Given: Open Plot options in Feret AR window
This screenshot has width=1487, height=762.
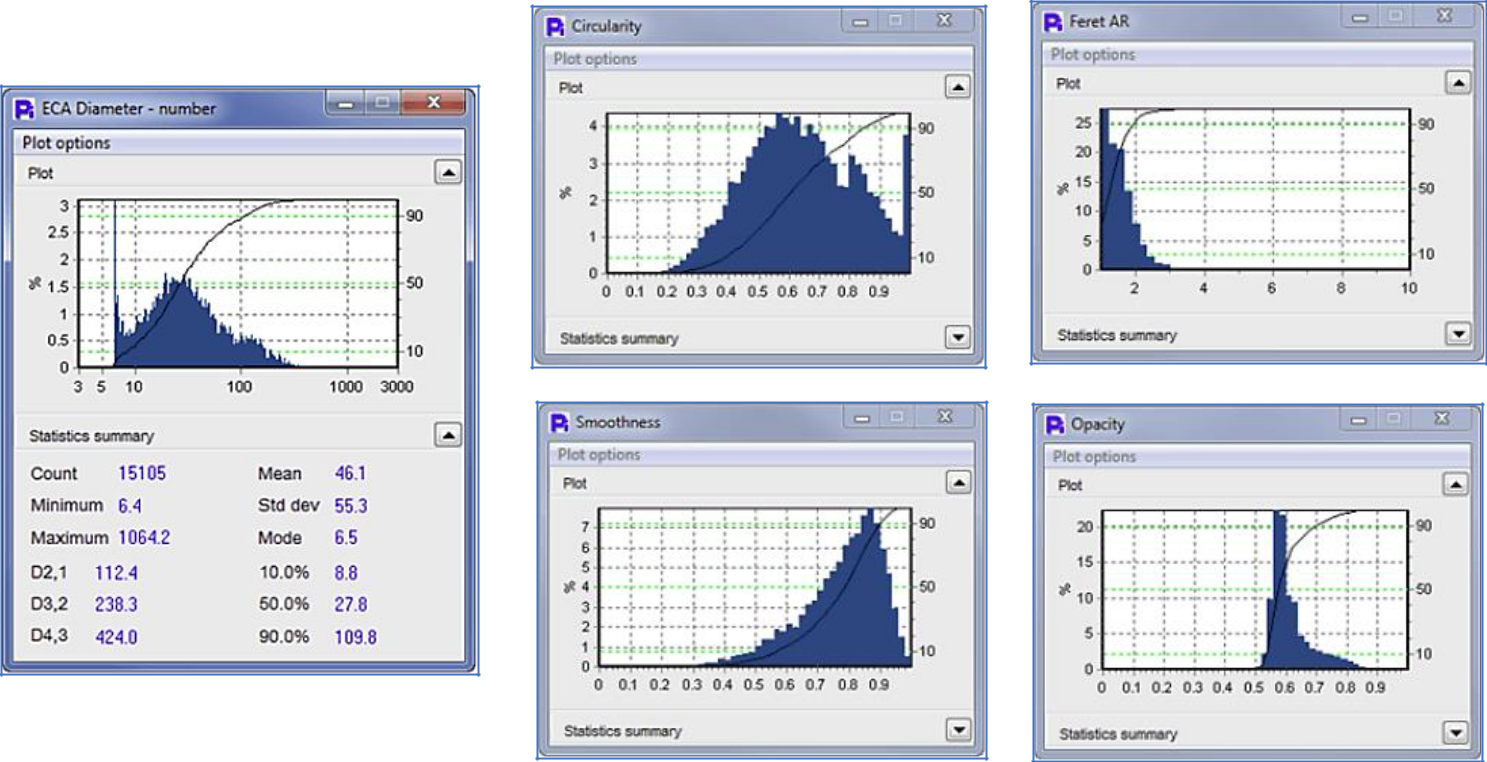Looking at the screenshot, I should (x=1259, y=55).
